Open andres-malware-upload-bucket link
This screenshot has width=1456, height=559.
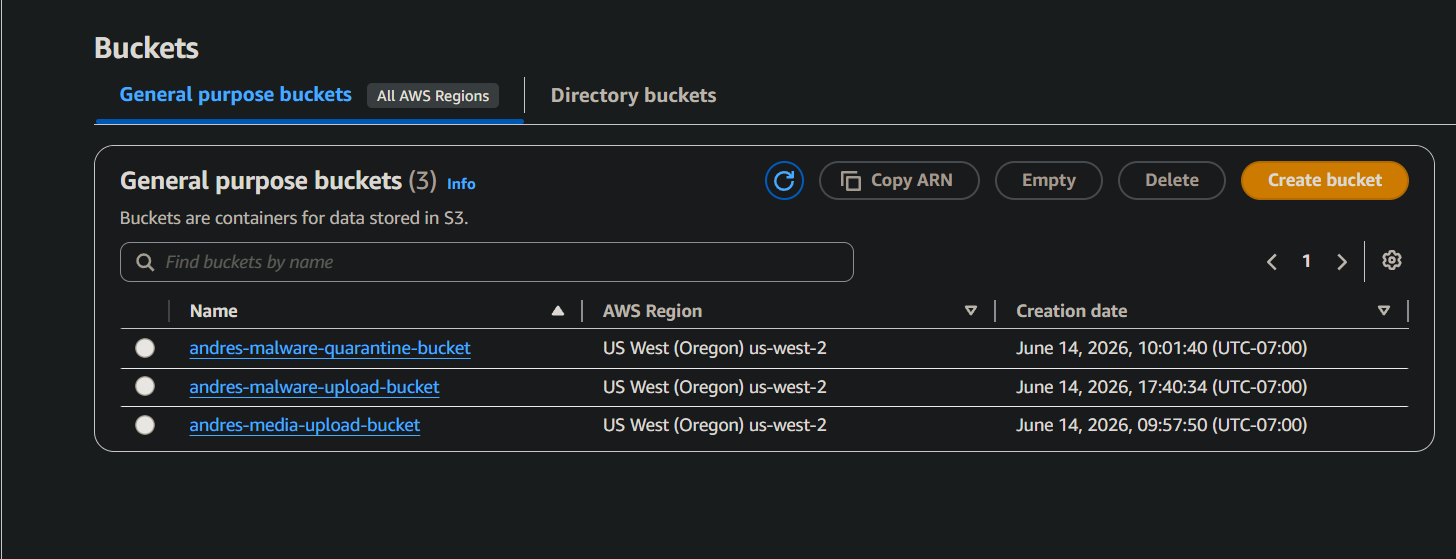tap(314, 387)
